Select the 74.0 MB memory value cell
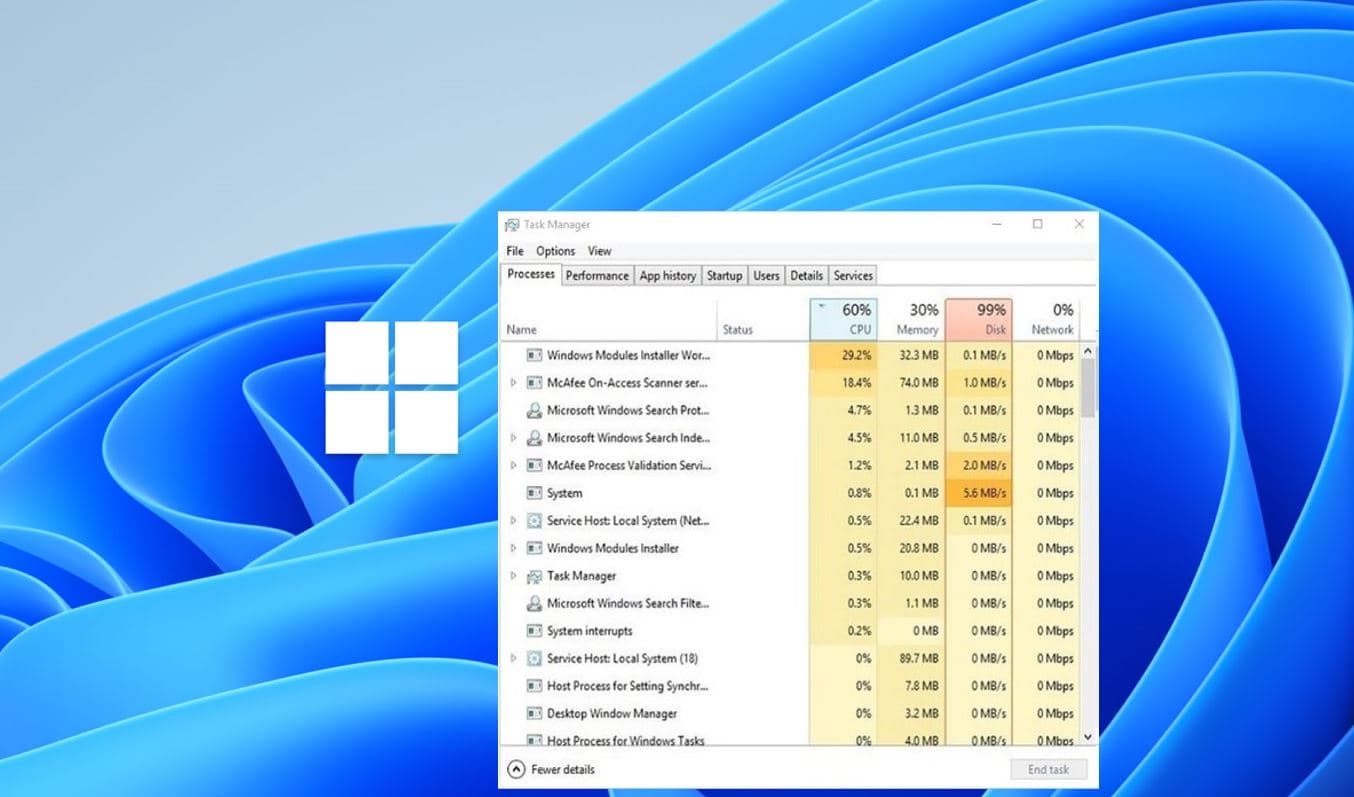Image resolution: width=1354 pixels, height=797 pixels. (911, 383)
